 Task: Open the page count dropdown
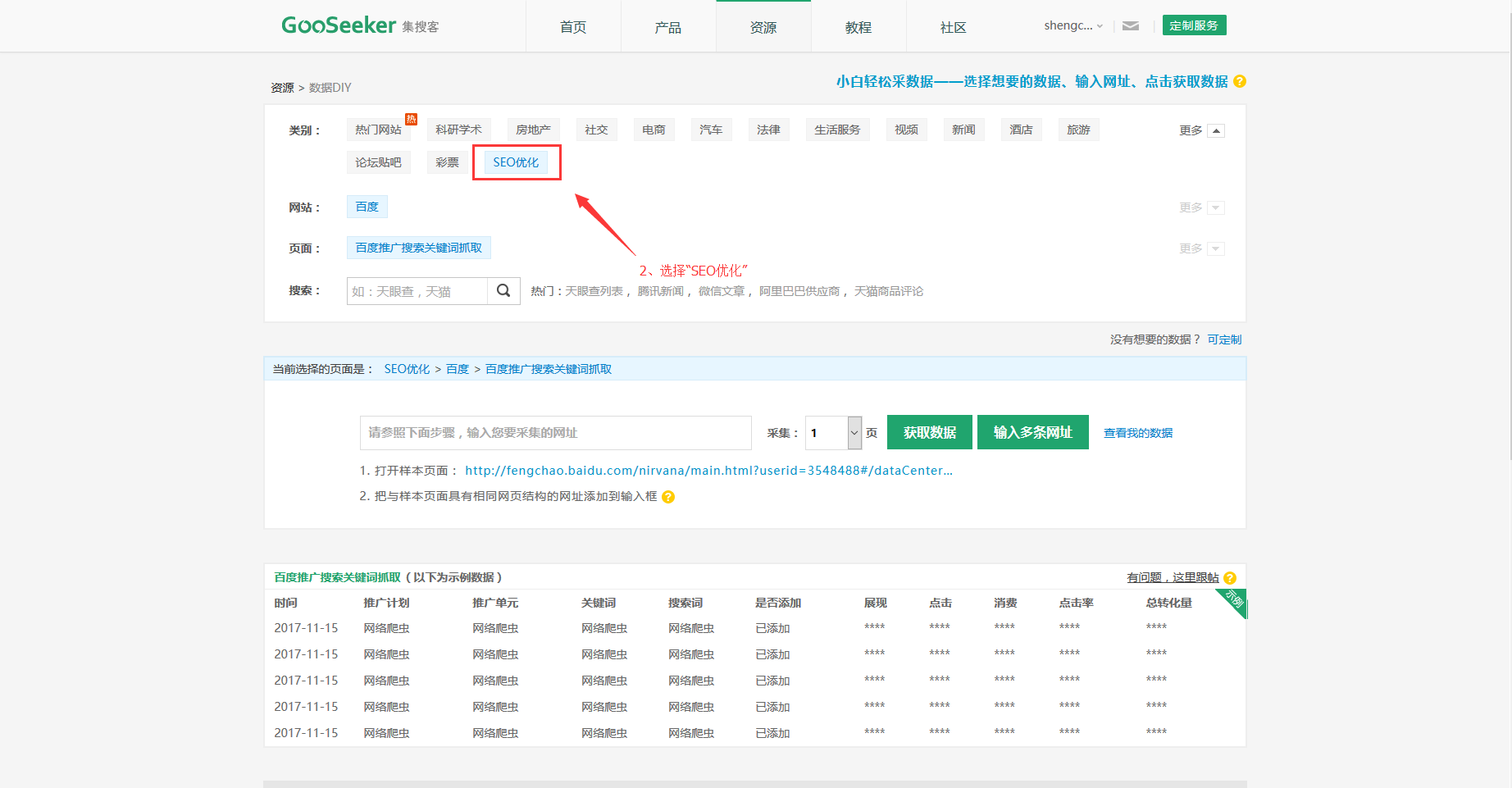(x=854, y=433)
